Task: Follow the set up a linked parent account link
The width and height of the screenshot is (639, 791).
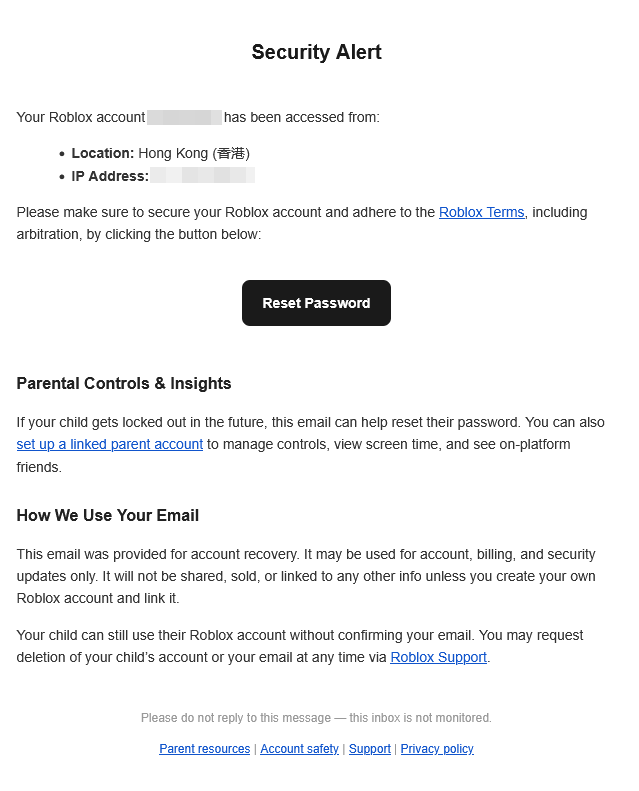Action: coord(110,444)
